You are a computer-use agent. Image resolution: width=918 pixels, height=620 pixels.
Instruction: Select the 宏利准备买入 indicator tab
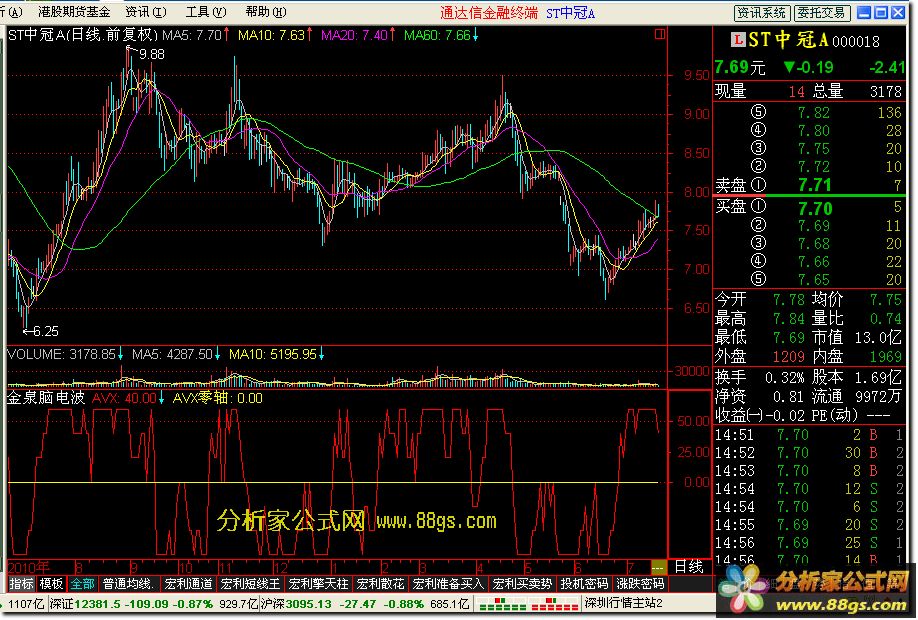[448, 584]
